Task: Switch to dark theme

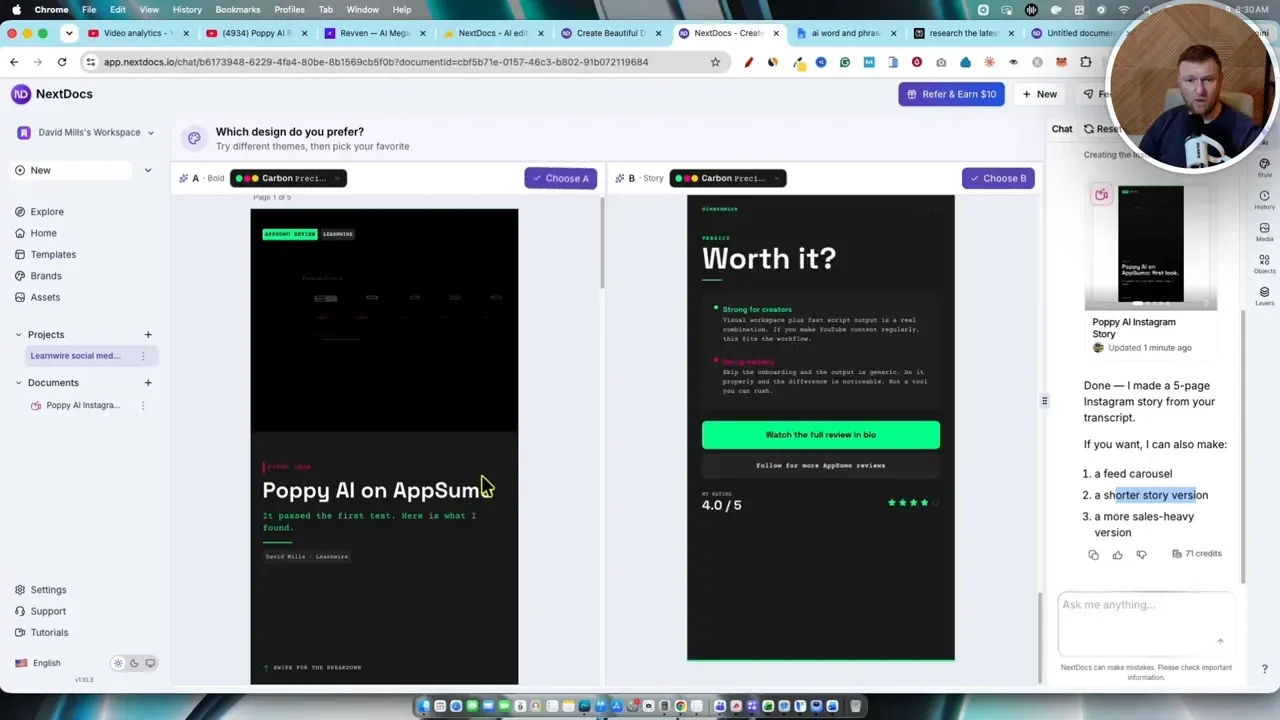Action: [x=134, y=663]
